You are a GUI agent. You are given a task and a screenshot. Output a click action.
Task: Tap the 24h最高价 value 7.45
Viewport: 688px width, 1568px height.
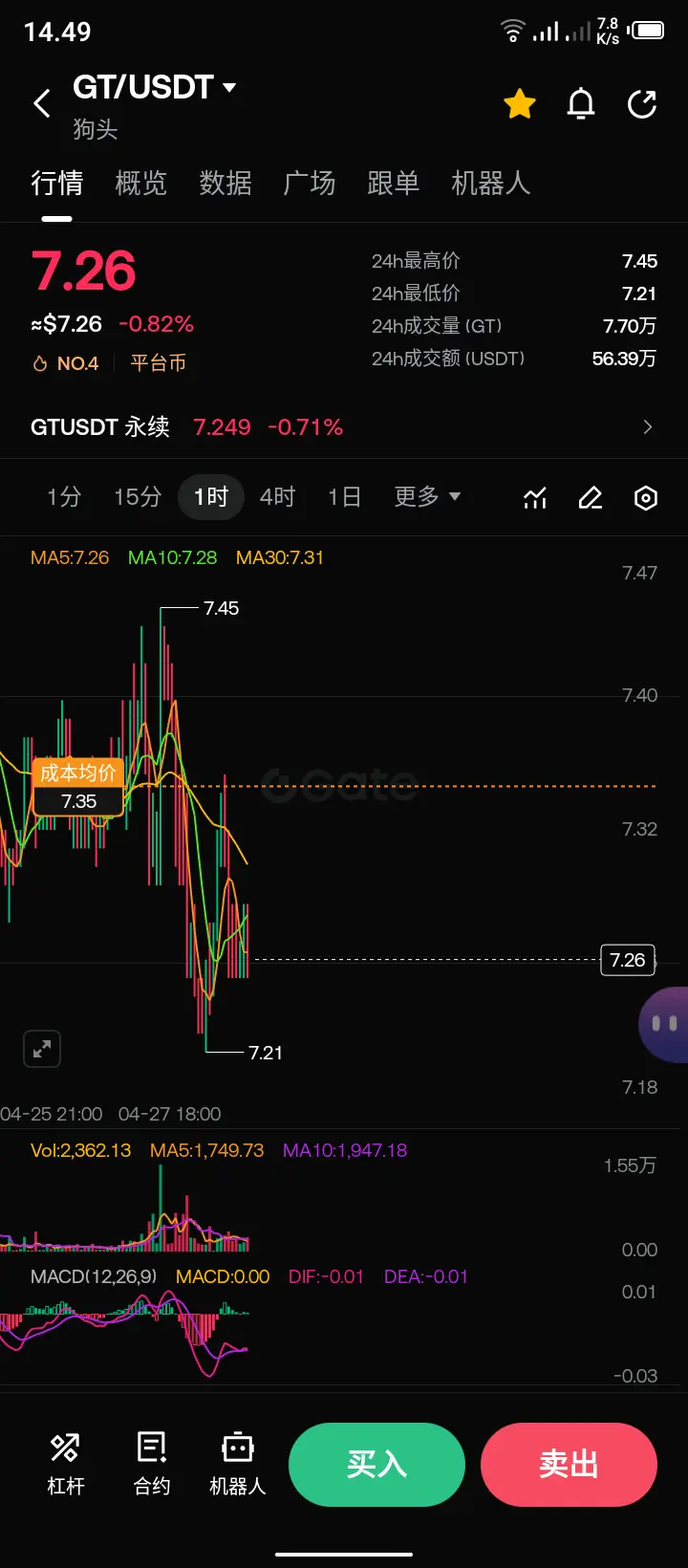point(639,261)
